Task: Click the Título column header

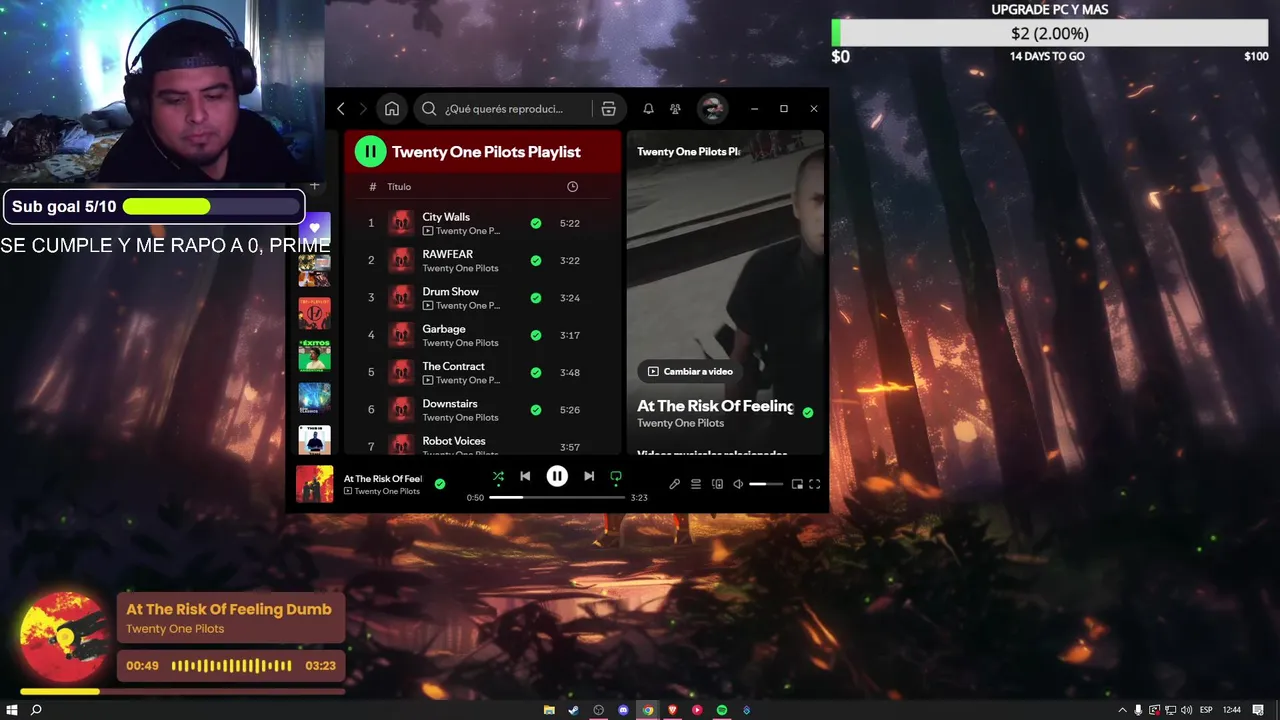Action: (399, 187)
